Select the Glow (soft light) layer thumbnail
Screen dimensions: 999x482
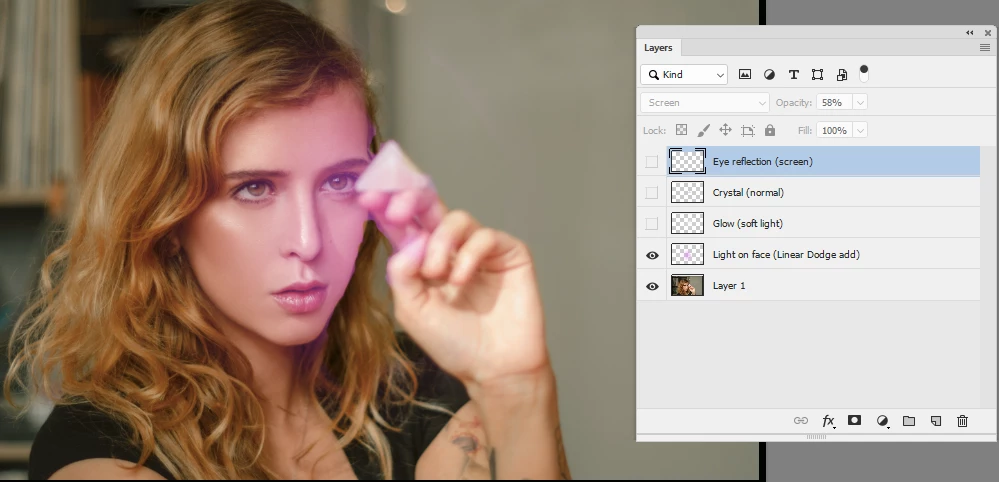(687, 223)
